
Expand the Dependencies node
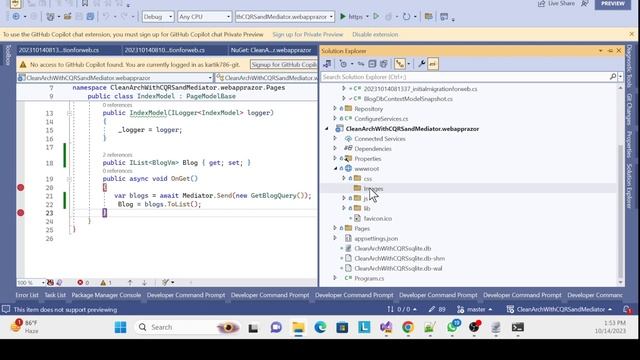(x=335, y=149)
